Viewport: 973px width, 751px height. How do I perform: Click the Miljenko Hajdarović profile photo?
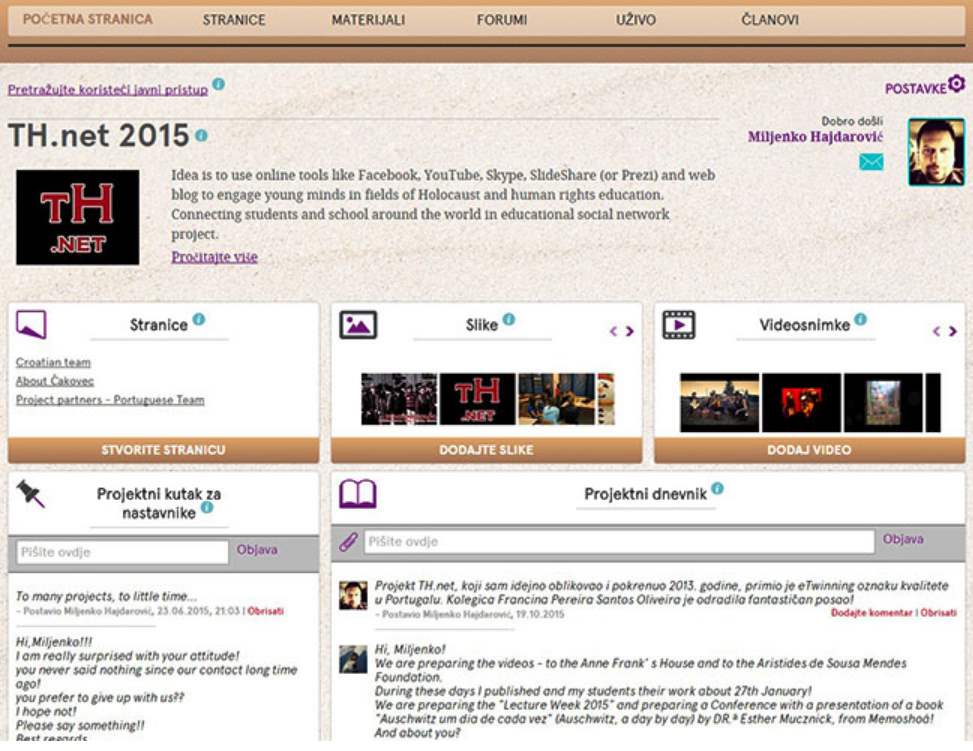click(x=935, y=152)
